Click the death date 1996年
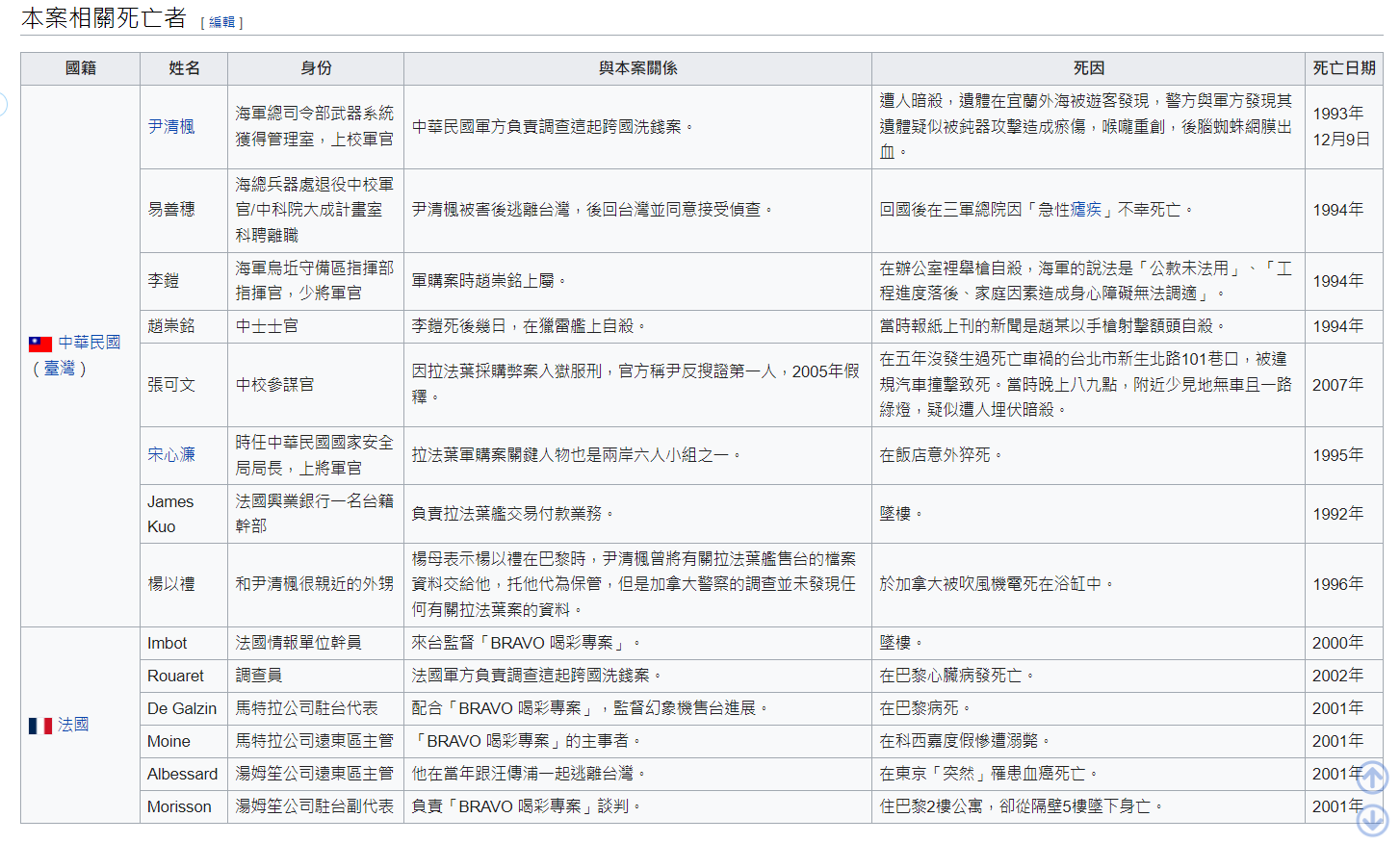Viewport: 1400px width, 843px height. pyautogui.click(x=1344, y=584)
